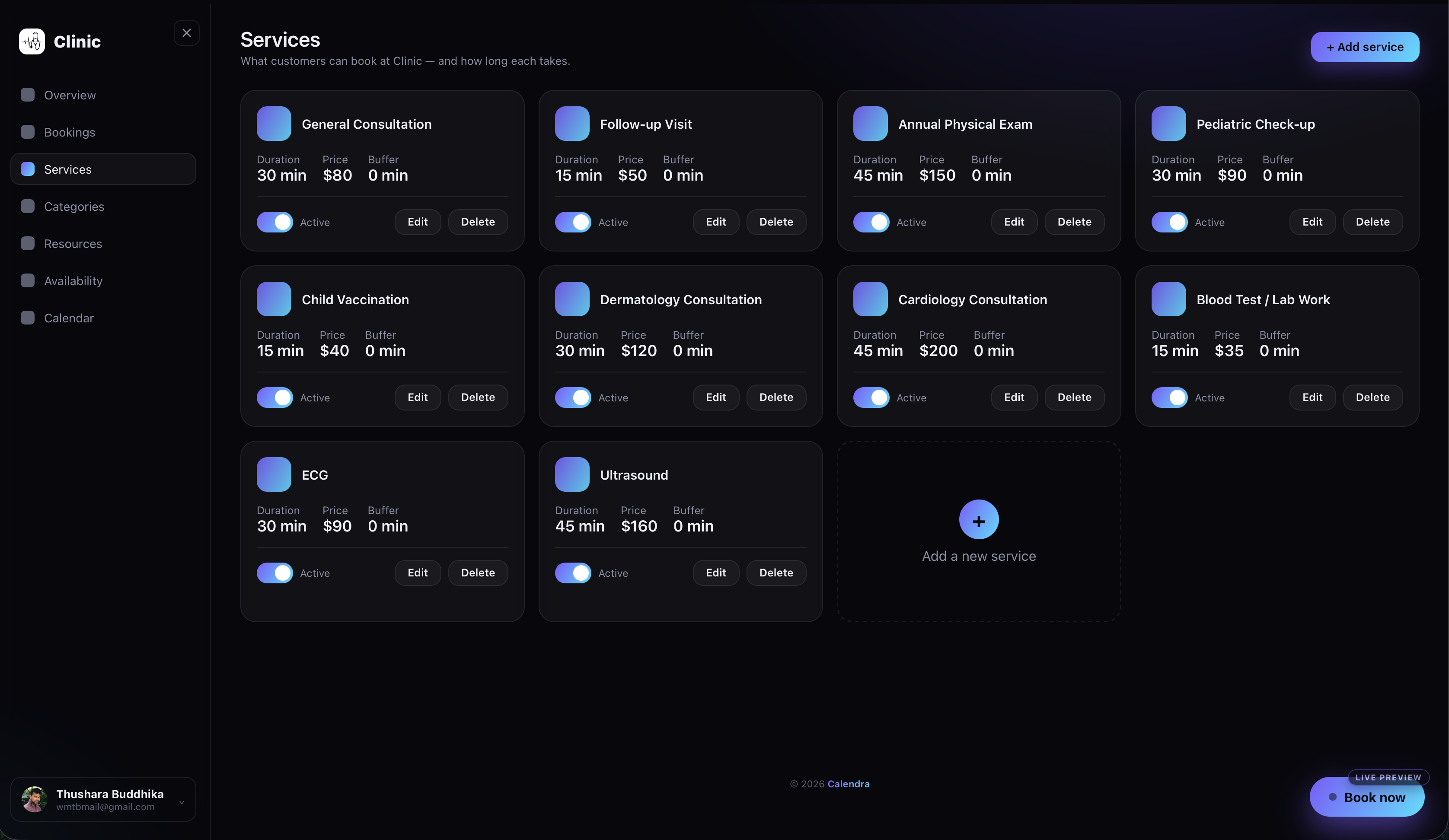Edit the ECG service
1449x840 pixels.
(x=418, y=573)
